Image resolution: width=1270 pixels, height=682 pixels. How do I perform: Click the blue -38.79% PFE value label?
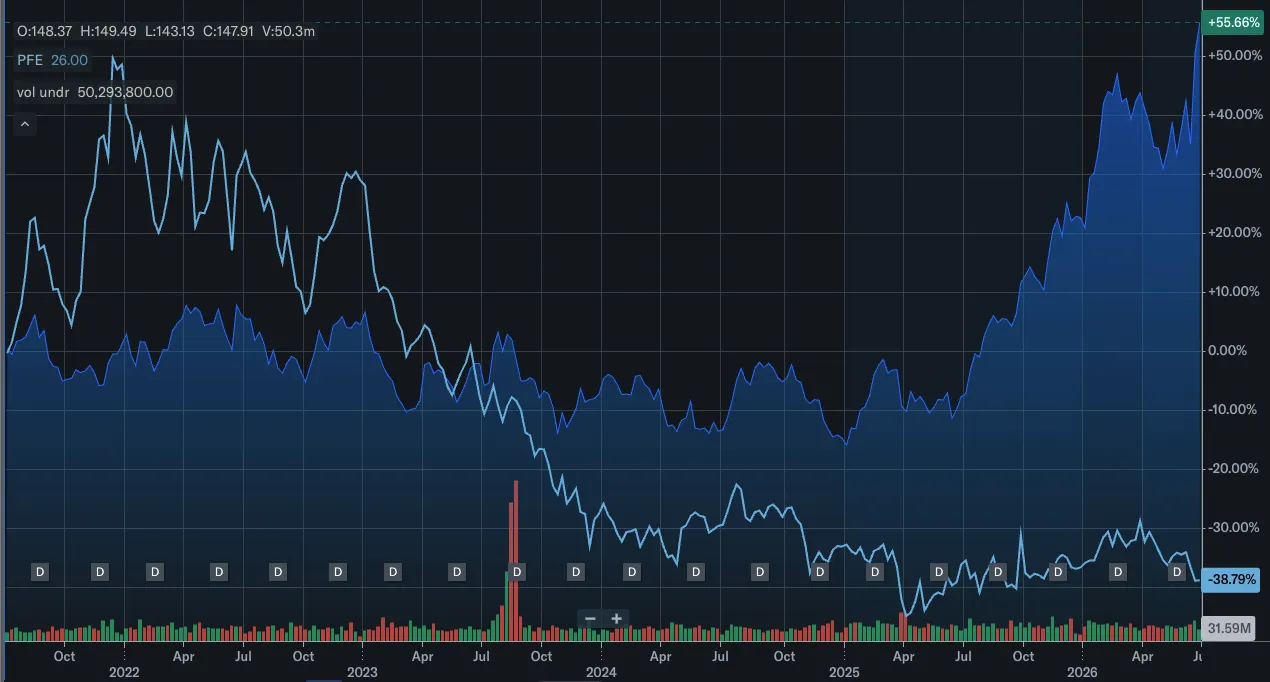pos(1232,579)
